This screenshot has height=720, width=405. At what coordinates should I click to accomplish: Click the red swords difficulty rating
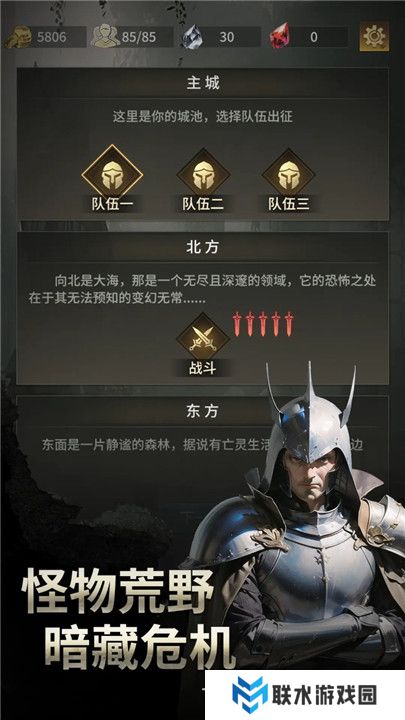pyautogui.click(x=263, y=324)
